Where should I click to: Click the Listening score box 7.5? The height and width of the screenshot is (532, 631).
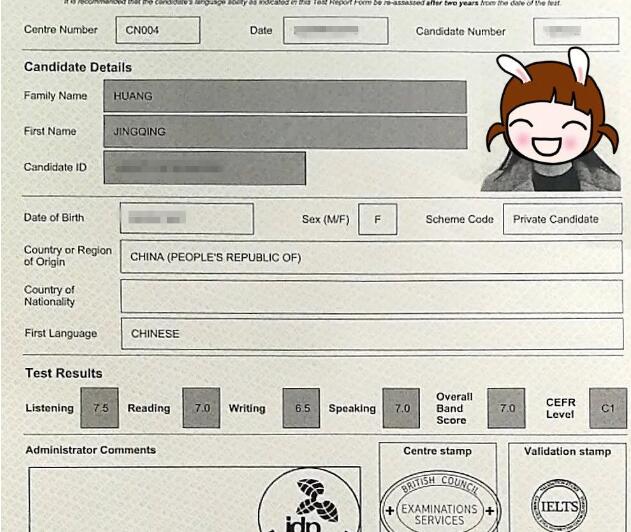(x=99, y=408)
